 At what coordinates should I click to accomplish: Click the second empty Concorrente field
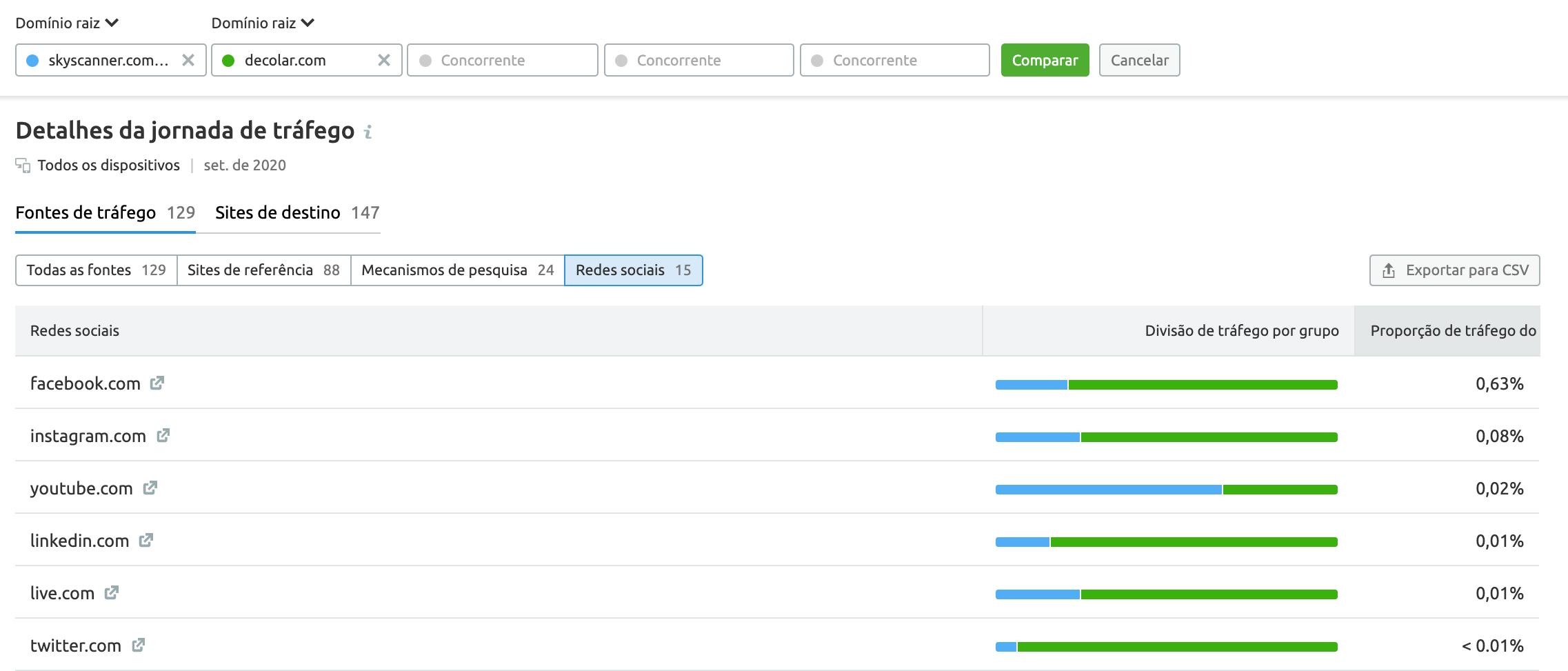pyautogui.click(x=698, y=60)
